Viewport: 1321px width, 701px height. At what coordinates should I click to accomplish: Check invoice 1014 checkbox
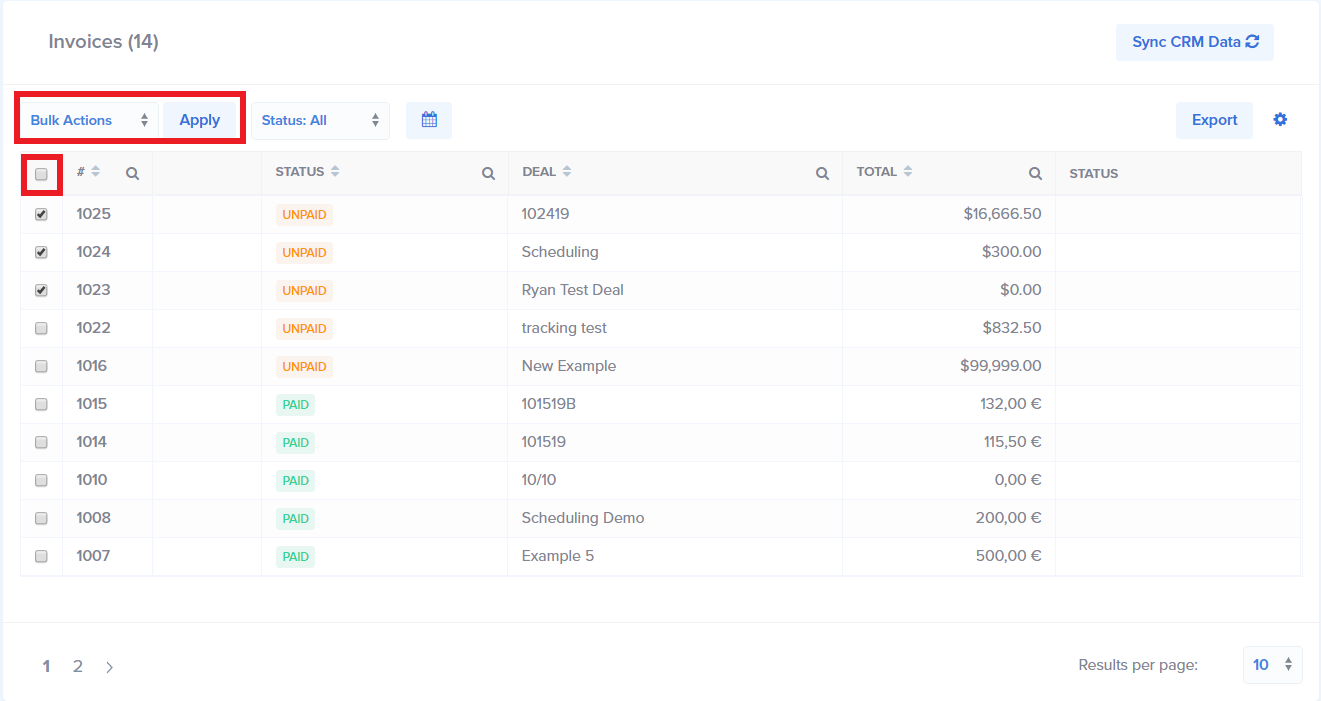(41, 442)
